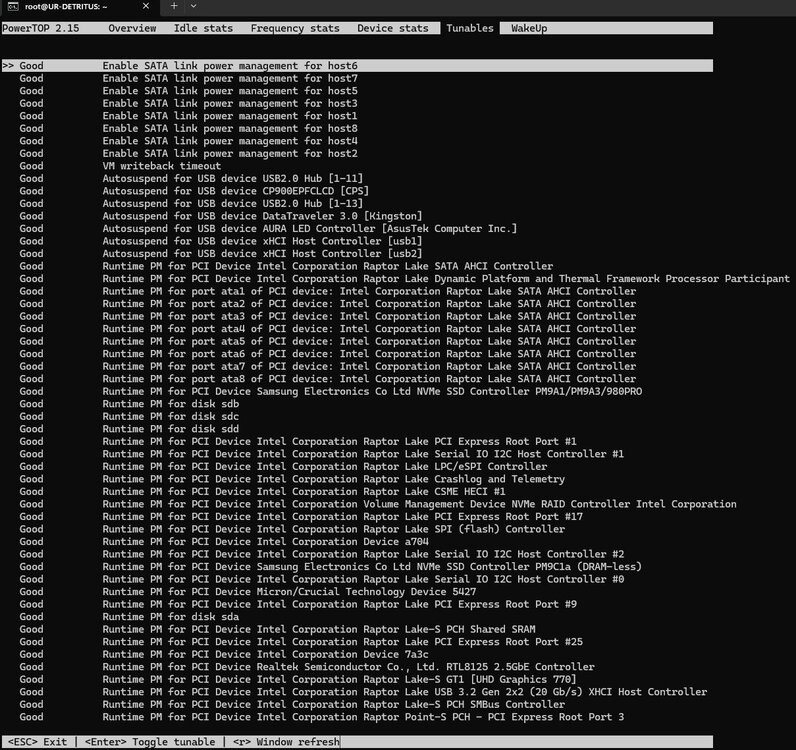Select Runtime PM for PCH Shared SRAM row
The width and height of the screenshot is (796, 750).
tap(277, 629)
